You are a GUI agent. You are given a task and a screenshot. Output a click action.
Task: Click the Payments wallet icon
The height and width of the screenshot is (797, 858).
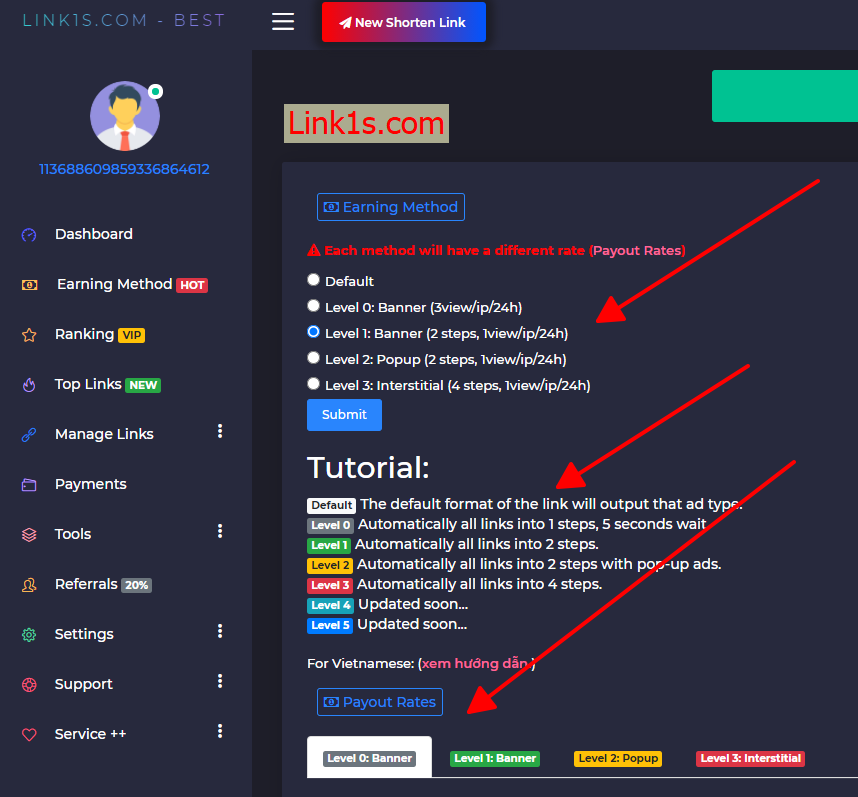point(29,485)
